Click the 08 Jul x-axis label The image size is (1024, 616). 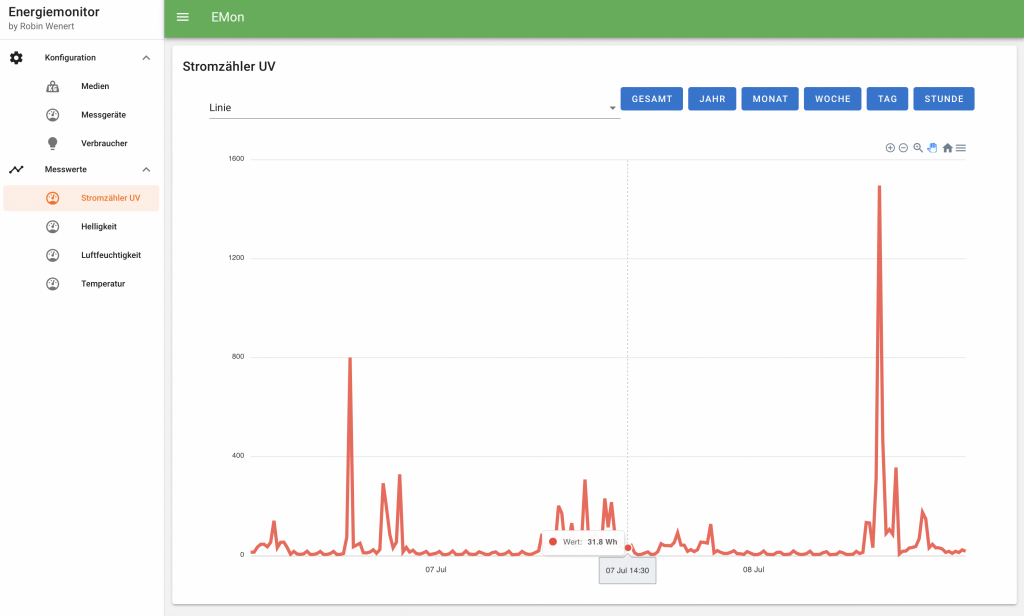[x=753, y=570]
